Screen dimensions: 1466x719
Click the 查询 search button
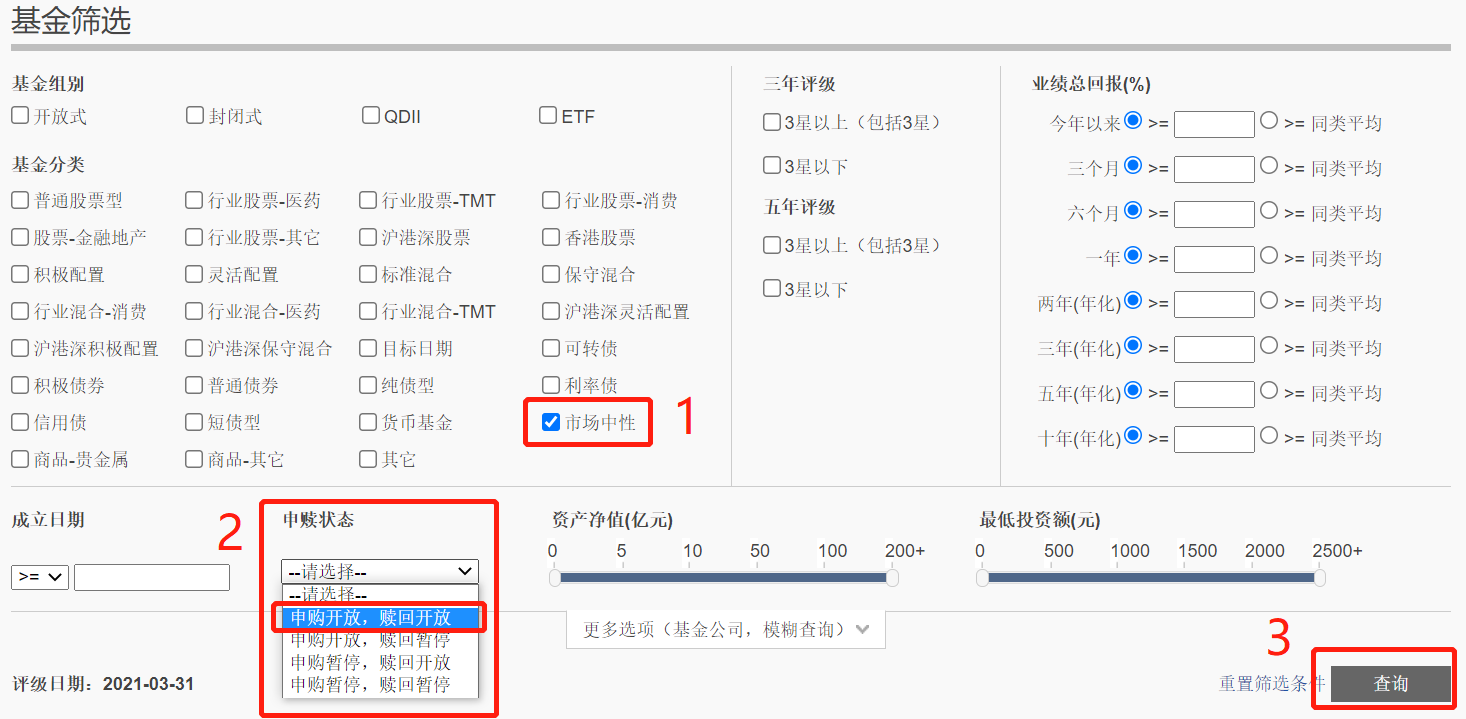1390,683
